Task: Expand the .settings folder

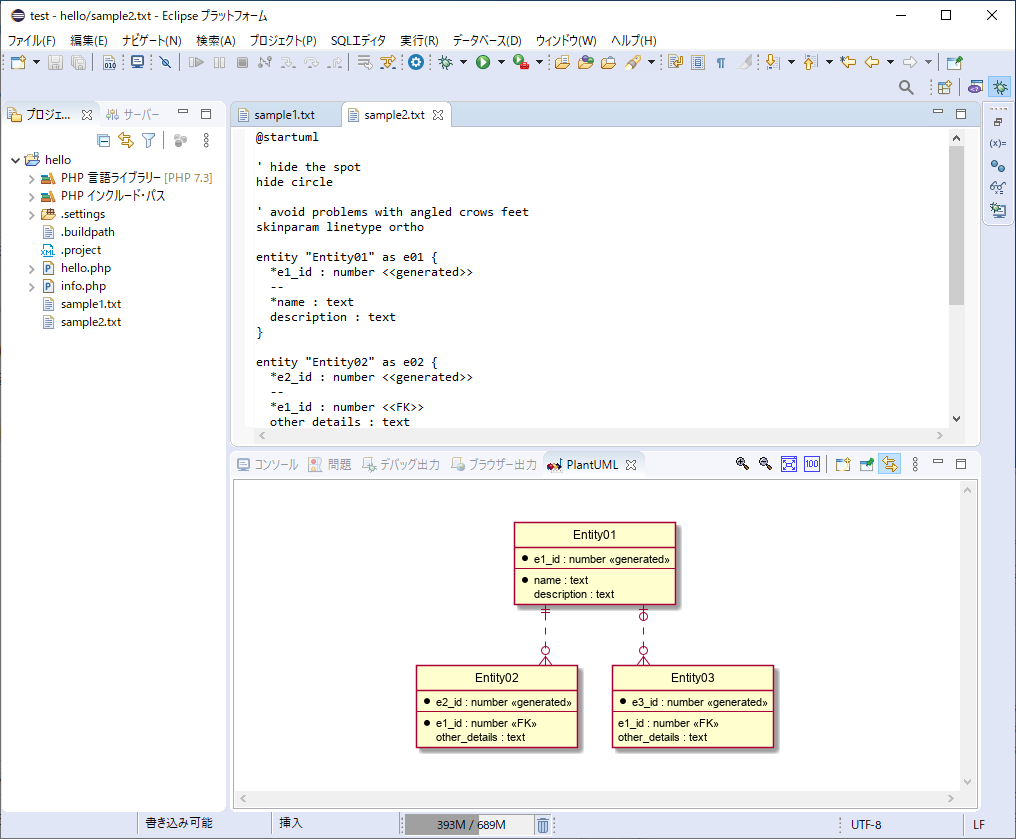Action: click(x=31, y=214)
